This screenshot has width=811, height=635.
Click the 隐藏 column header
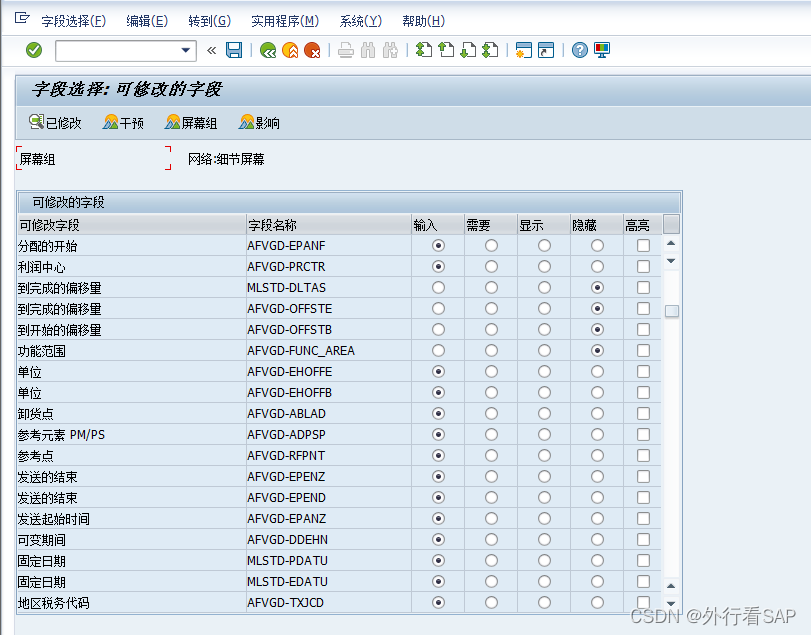click(x=597, y=225)
